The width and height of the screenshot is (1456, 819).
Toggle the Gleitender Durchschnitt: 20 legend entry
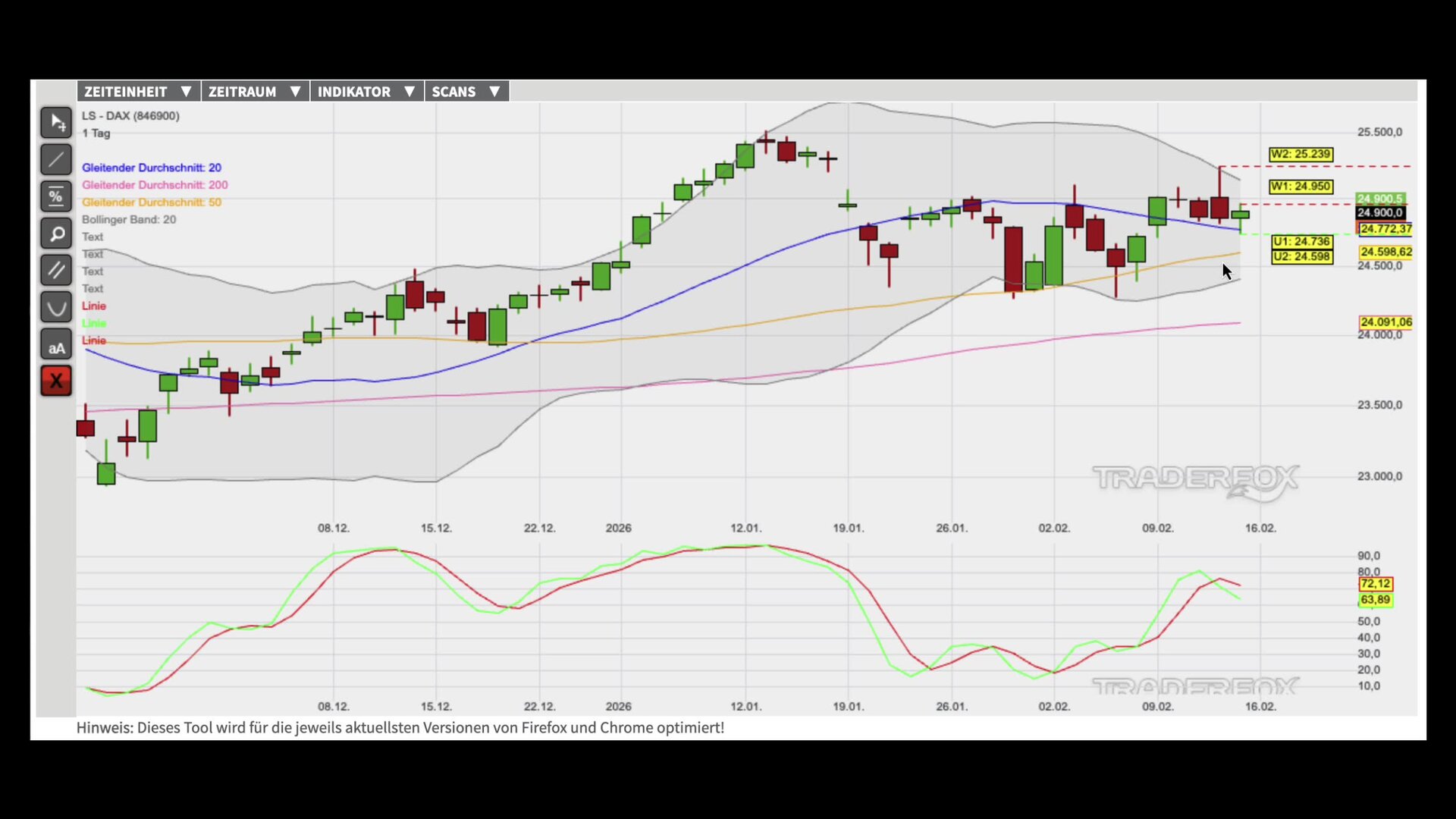tap(152, 168)
